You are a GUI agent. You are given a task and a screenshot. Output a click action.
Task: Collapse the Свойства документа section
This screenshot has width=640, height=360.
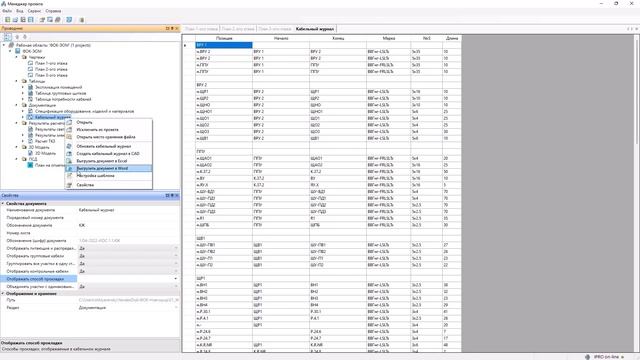pyautogui.click(x=3, y=203)
